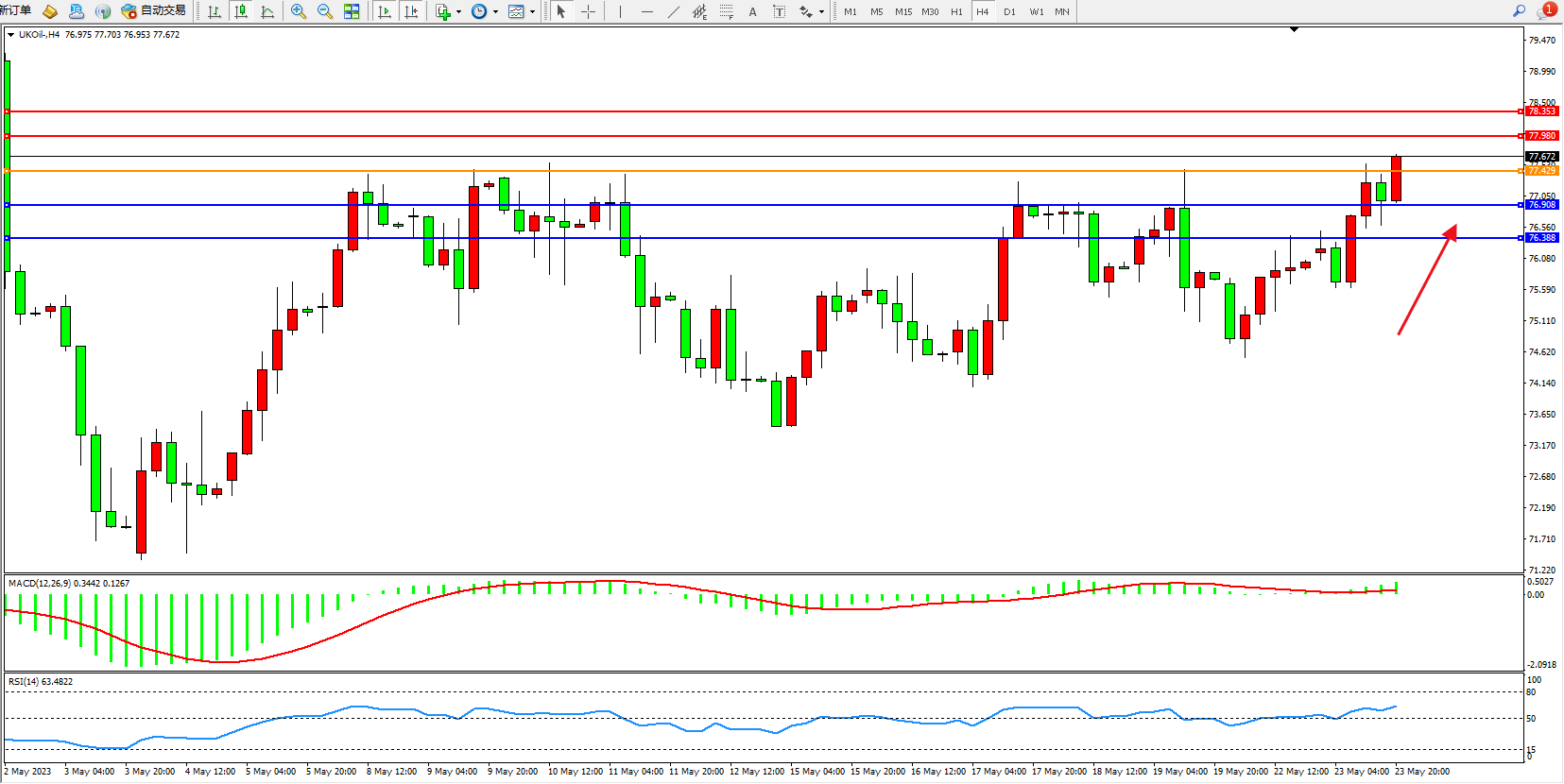The width and height of the screenshot is (1564, 784).
Task: Toggle chart auto scroll
Action: coord(385,11)
